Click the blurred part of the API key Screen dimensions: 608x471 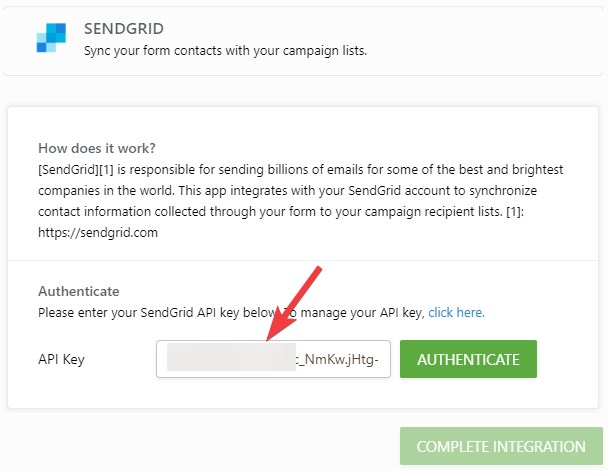click(228, 359)
